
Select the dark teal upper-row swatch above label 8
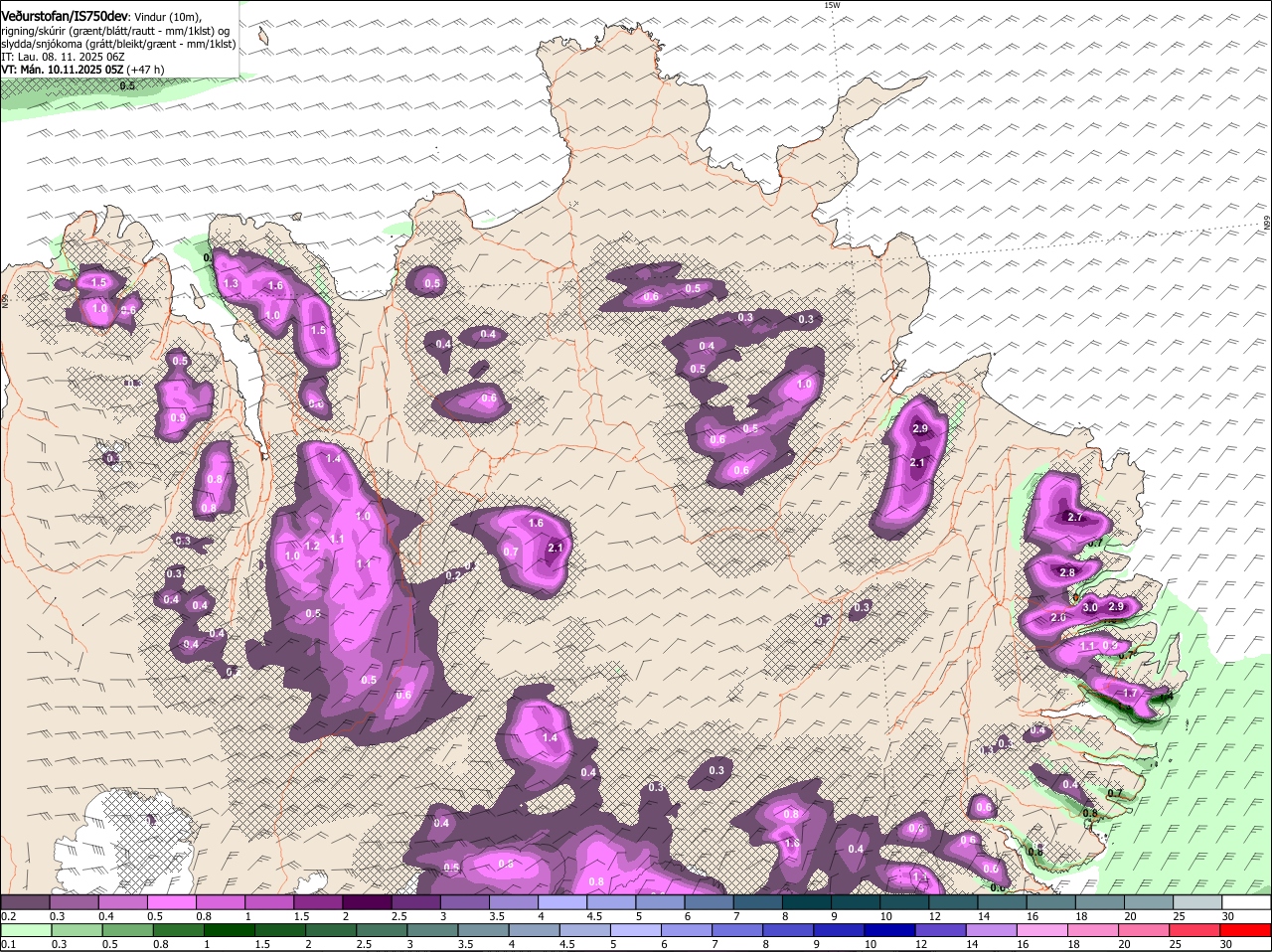(x=807, y=901)
